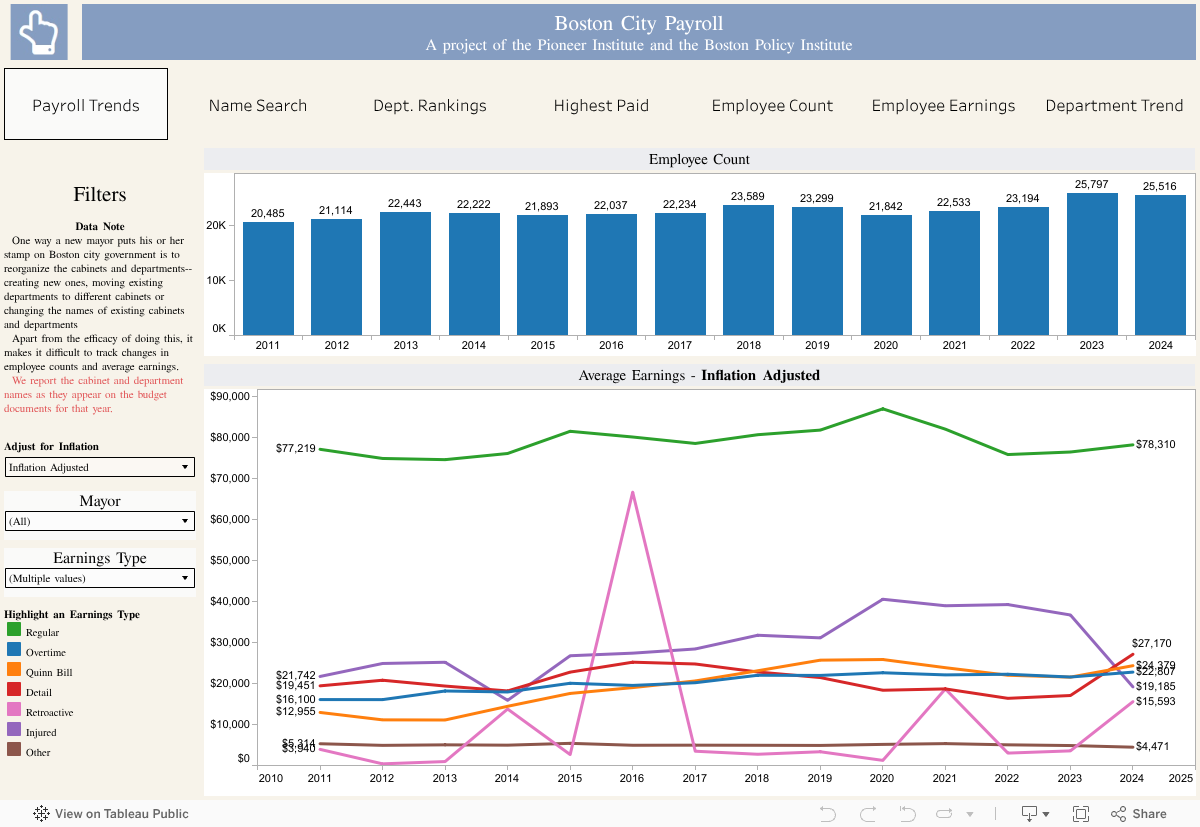Select the 2023 employee count bar
This screenshot has height=827, width=1200.
[1092, 264]
